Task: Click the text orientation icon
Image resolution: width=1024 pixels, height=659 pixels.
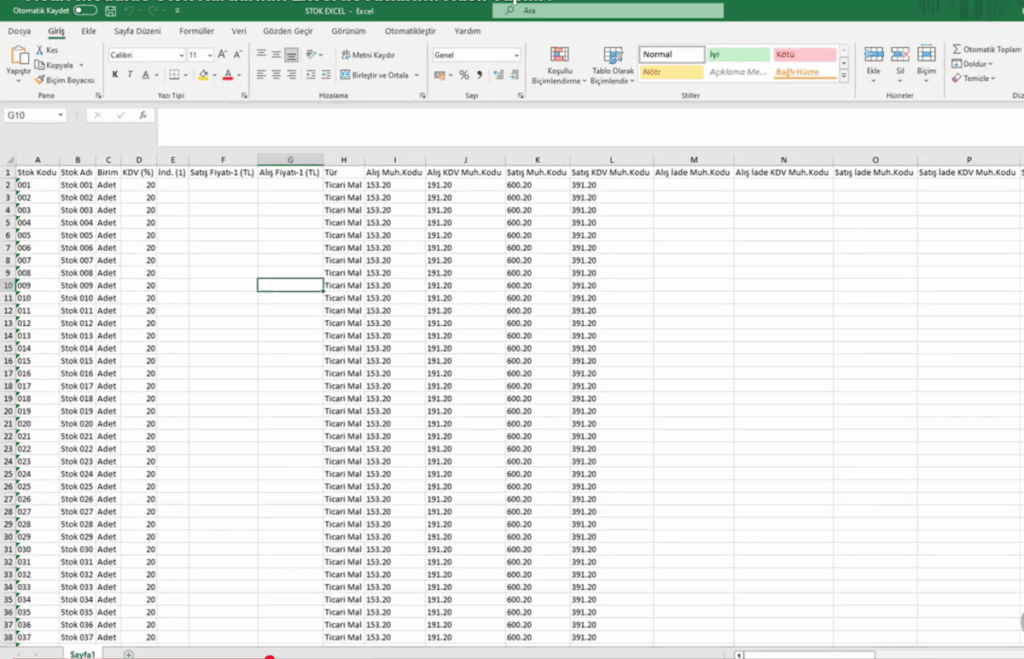Action: [x=311, y=55]
